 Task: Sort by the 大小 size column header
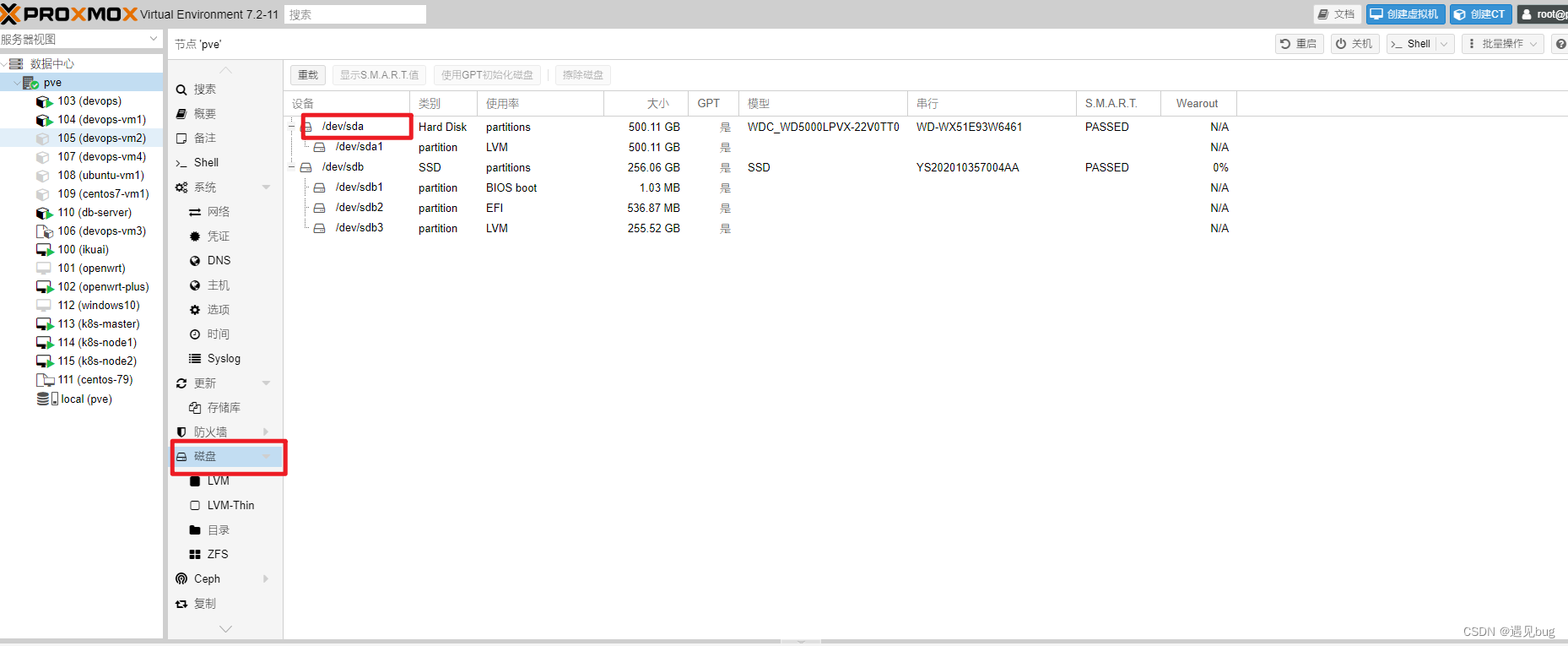click(x=646, y=104)
